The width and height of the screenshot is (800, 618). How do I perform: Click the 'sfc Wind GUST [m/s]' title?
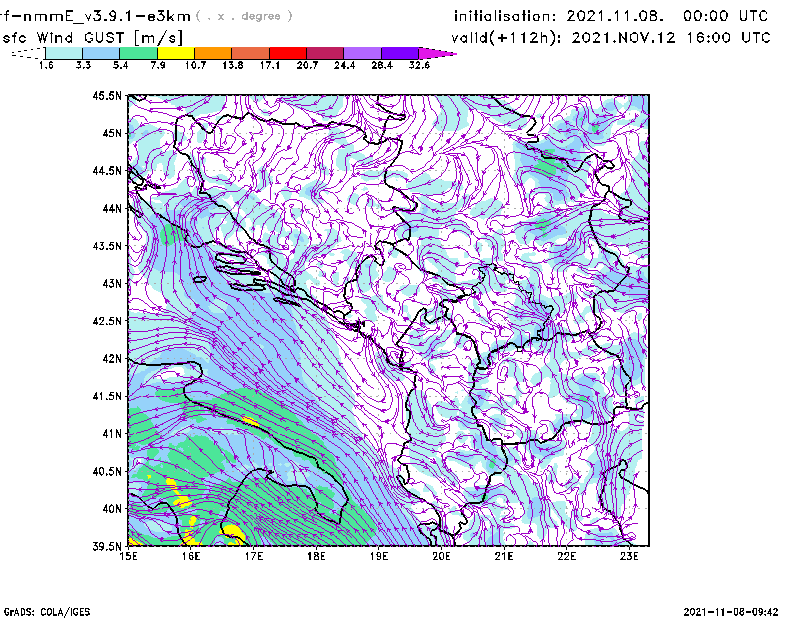click(92, 38)
